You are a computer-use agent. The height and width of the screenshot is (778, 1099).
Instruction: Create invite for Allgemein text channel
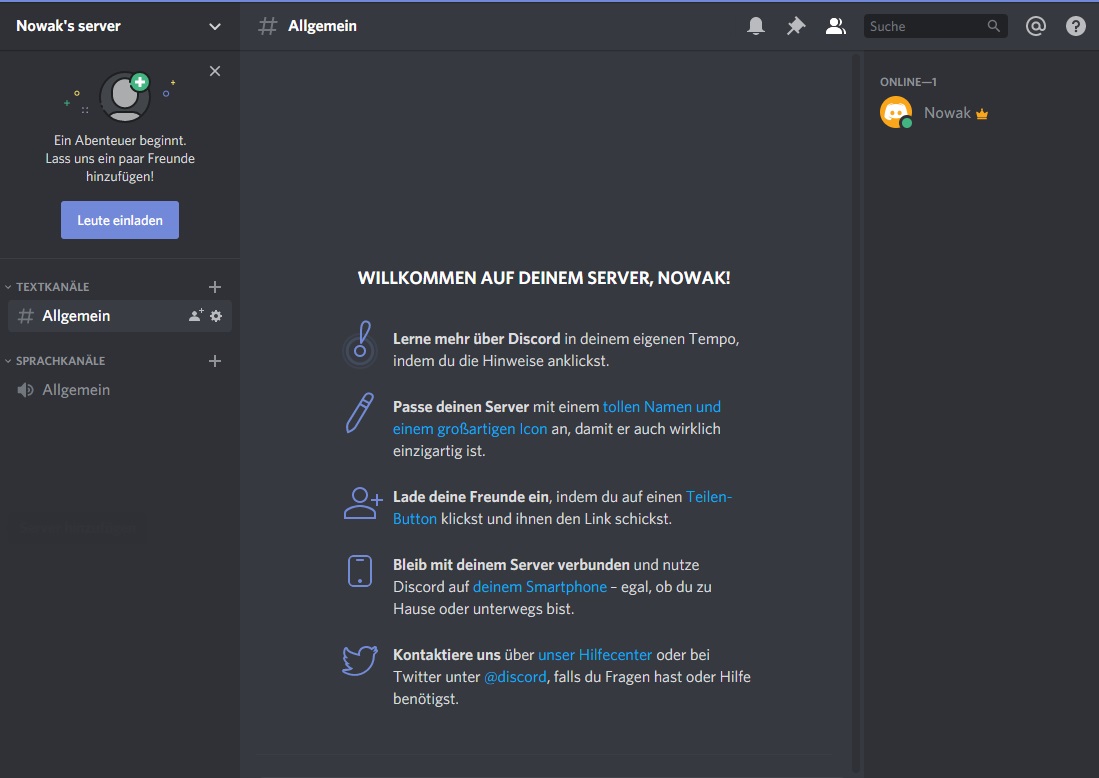[196, 315]
